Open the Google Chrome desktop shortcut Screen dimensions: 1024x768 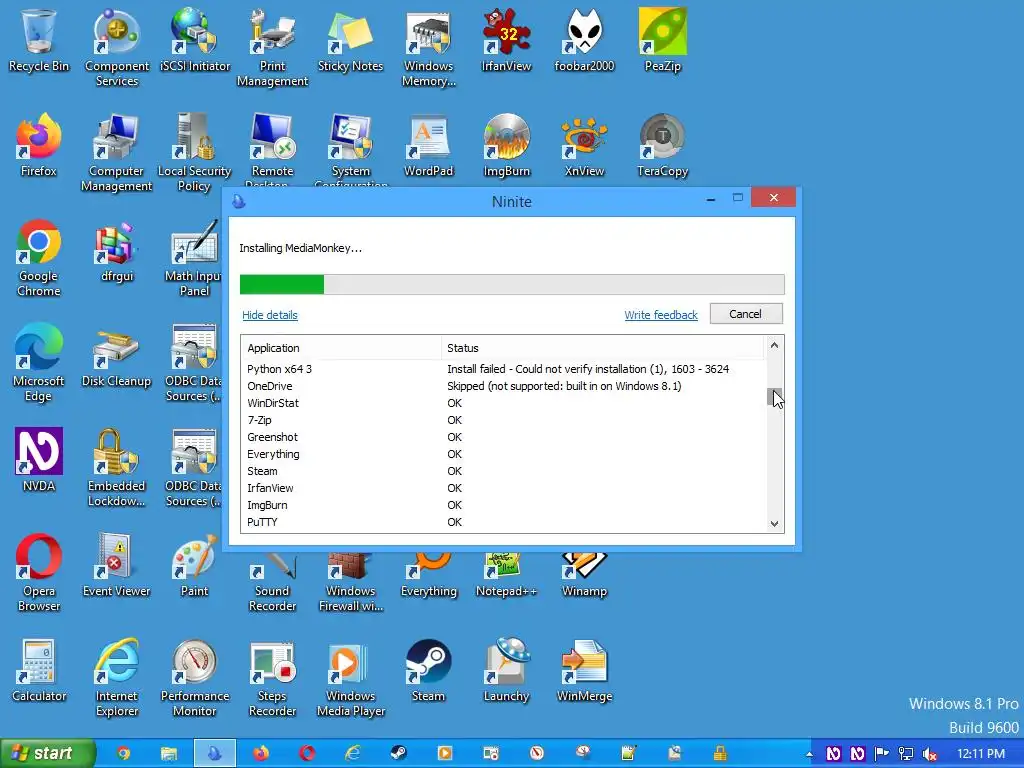[39, 257]
